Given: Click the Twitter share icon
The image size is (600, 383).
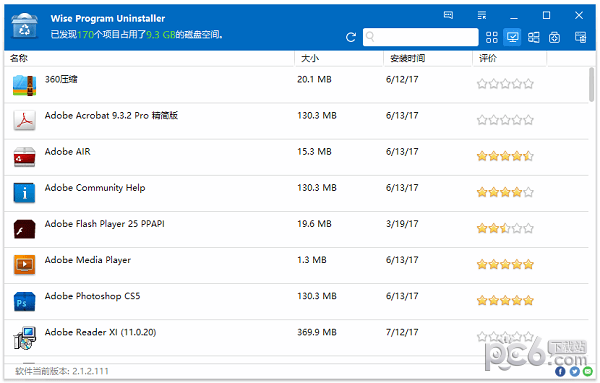Looking at the screenshot, I should pos(574,371).
